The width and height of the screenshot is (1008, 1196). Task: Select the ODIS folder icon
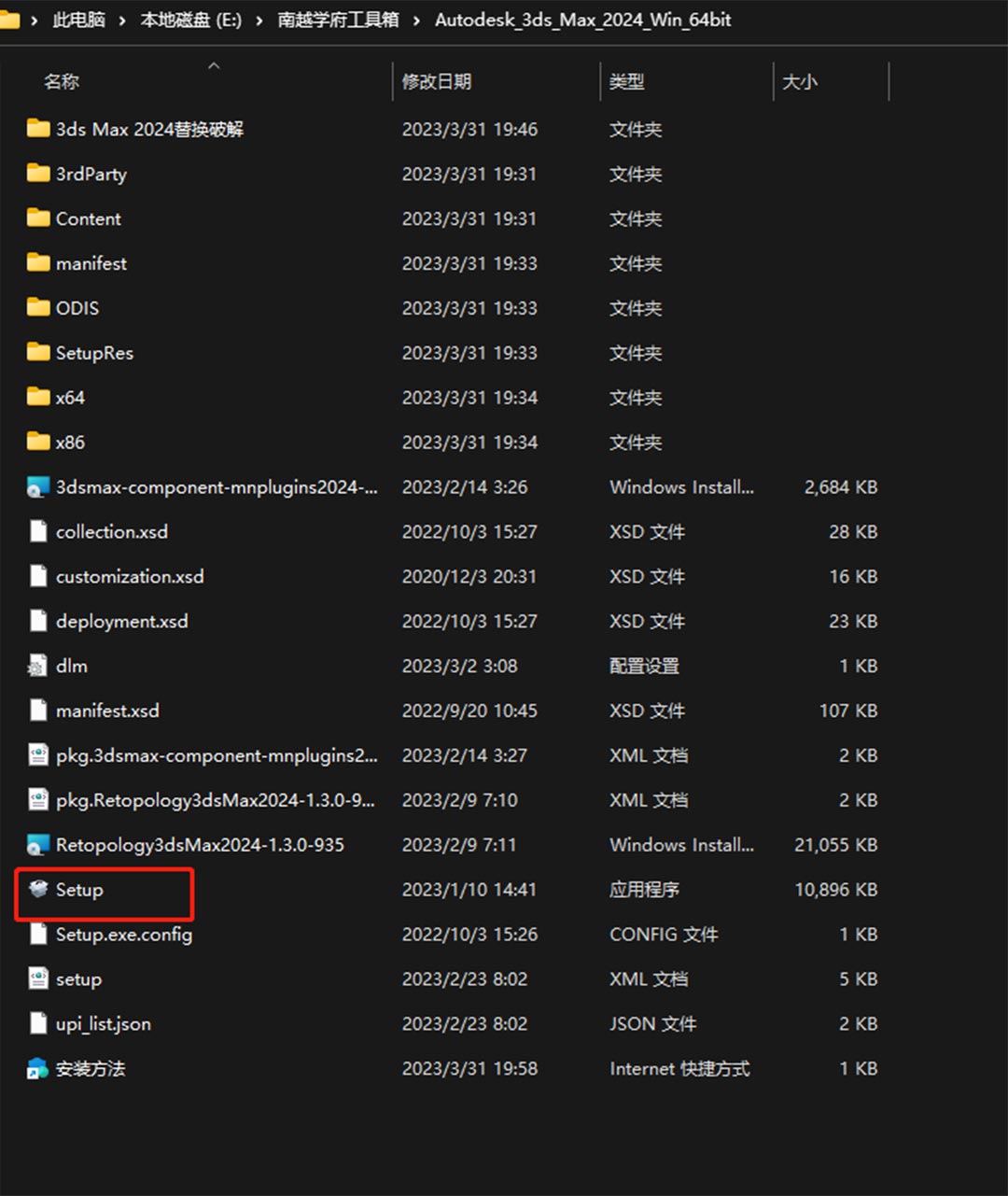click(x=38, y=308)
